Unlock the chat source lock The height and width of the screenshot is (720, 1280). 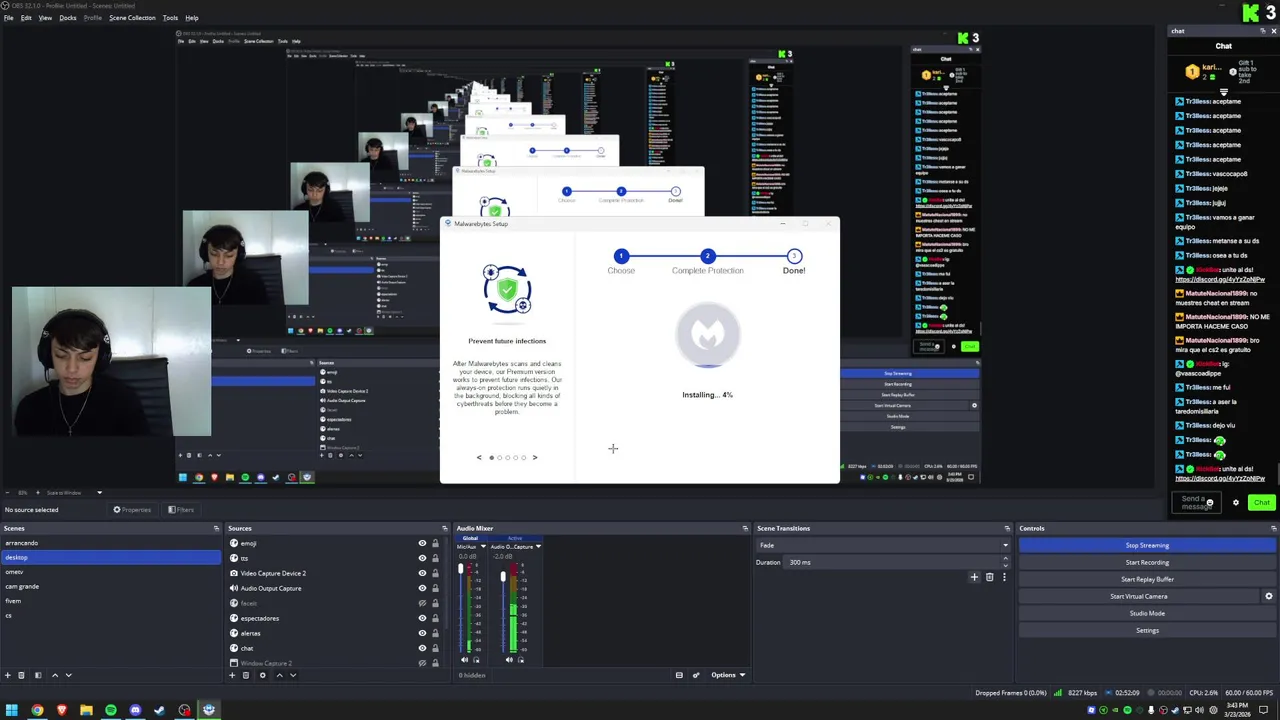(x=435, y=648)
